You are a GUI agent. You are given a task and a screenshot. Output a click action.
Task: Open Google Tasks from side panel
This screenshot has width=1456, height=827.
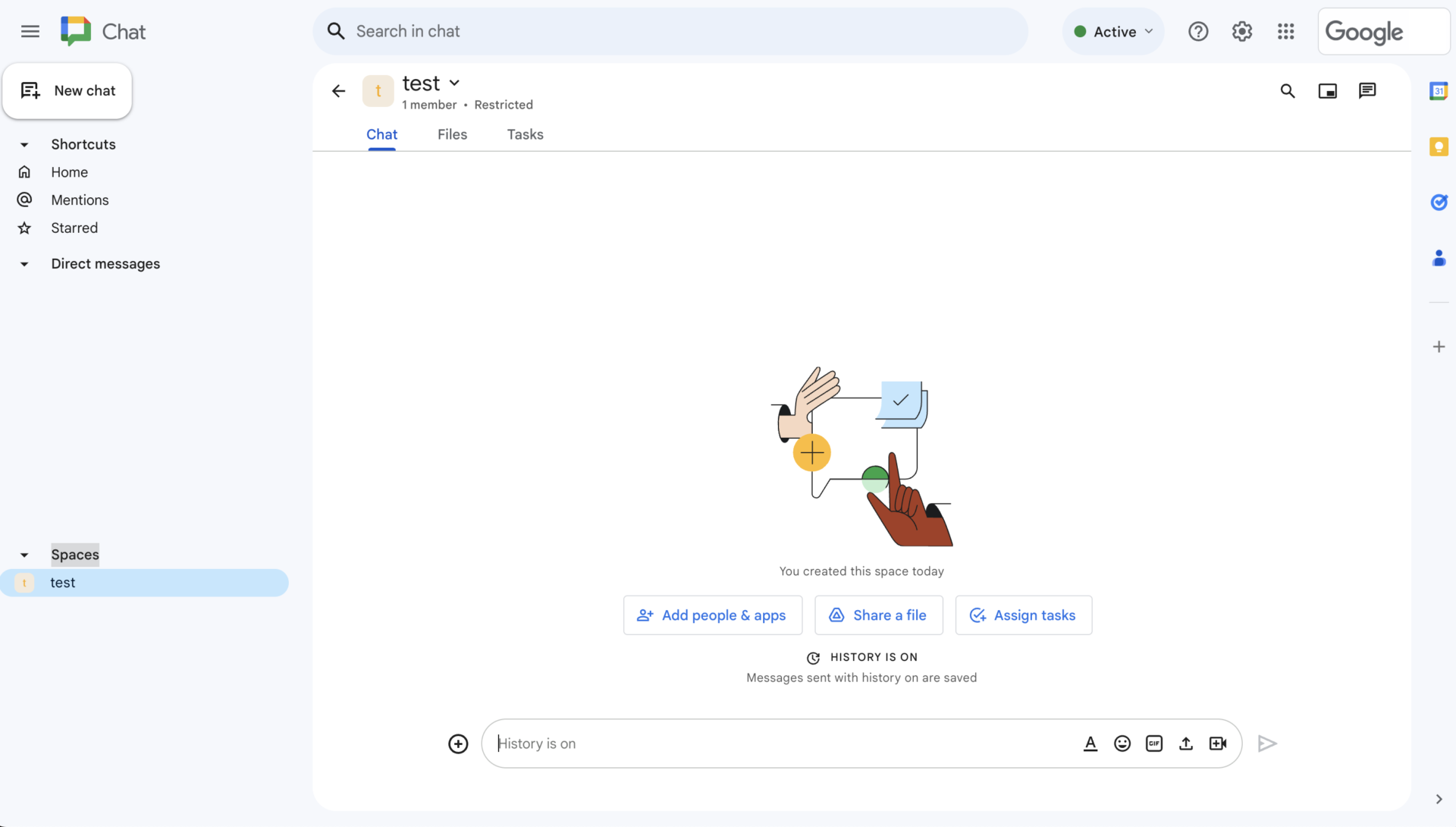(x=1439, y=203)
